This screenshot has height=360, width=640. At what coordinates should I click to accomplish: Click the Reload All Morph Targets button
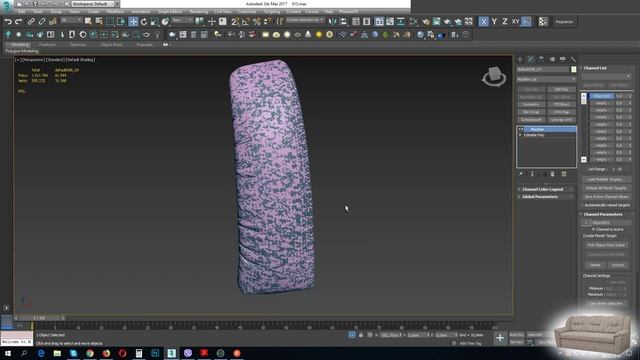click(606, 188)
